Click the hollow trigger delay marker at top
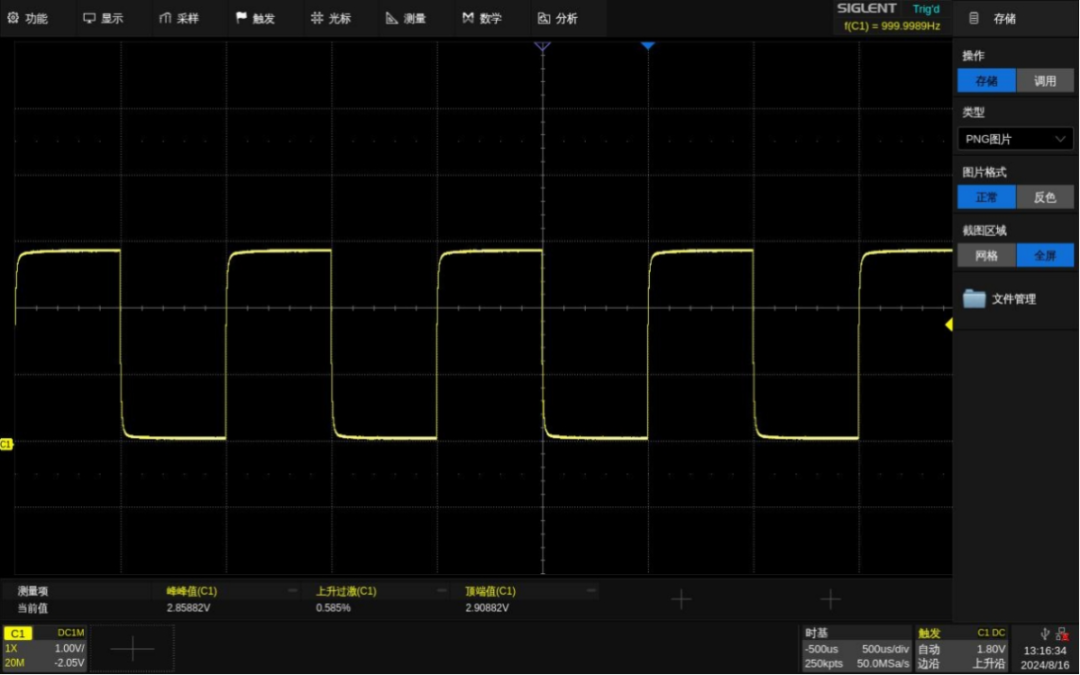This screenshot has width=1080, height=675. [543, 46]
